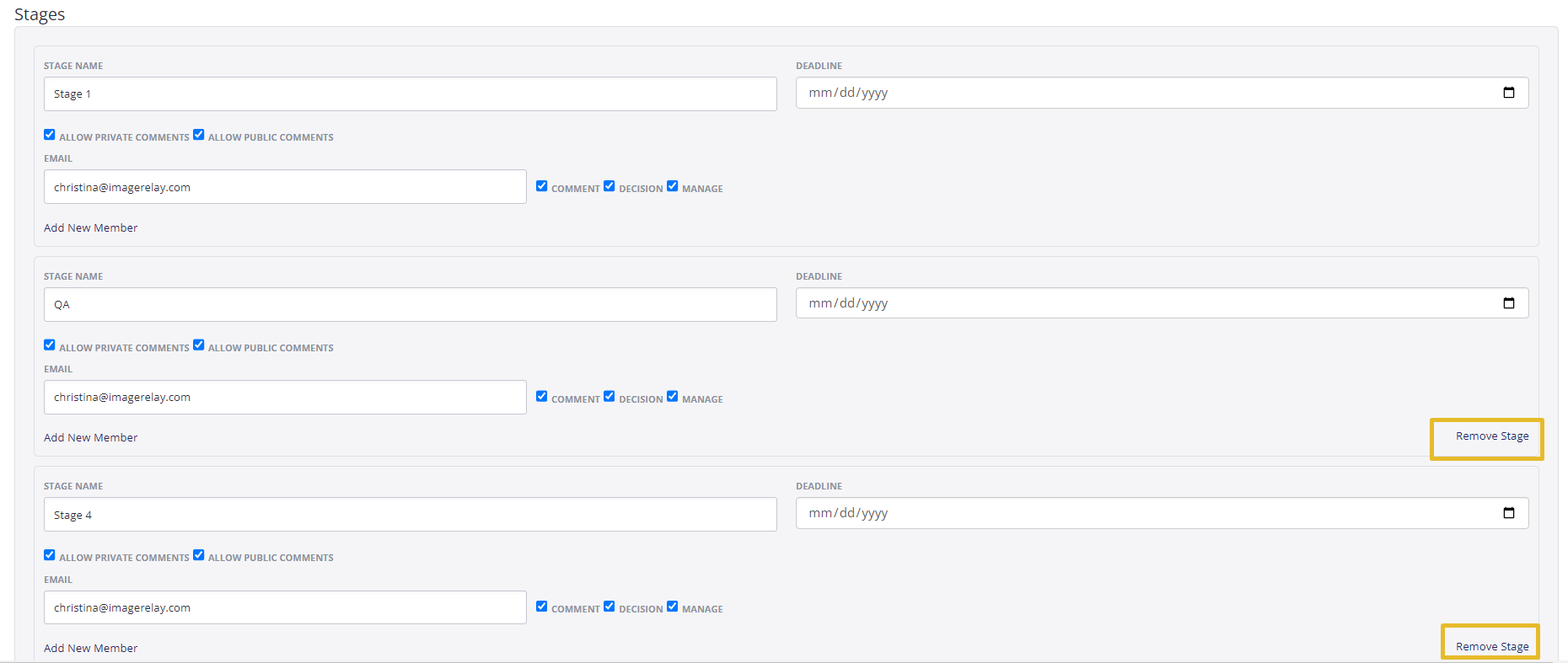Screen dimensions: 1568x663
Task: Focus the Stage 1 deadline date field
Action: point(1162,93)
